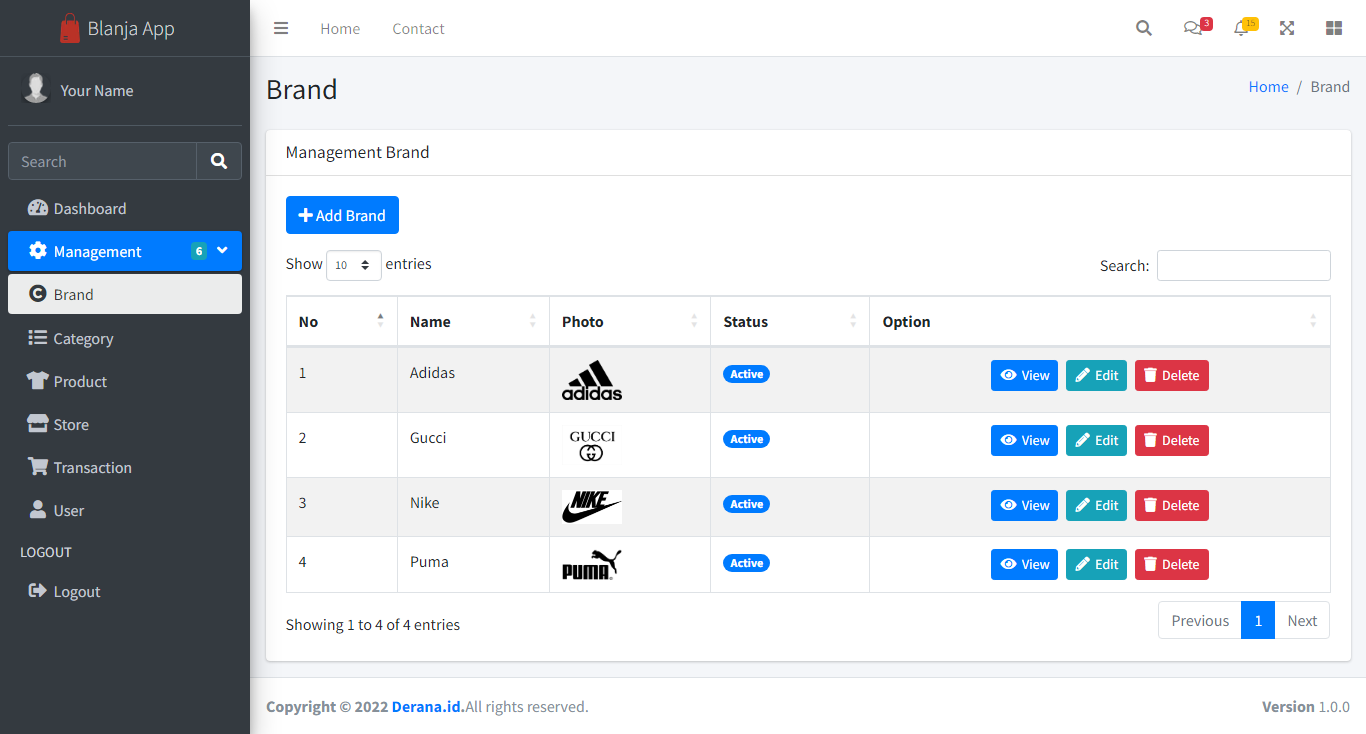This screenshot has height=734, width=1366.
Task: Click the Add Brand button
Action: click(x=342, y=215)
